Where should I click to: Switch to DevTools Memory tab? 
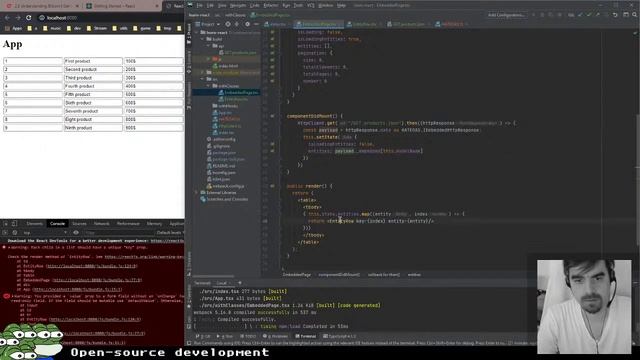(x=154, y=224)
